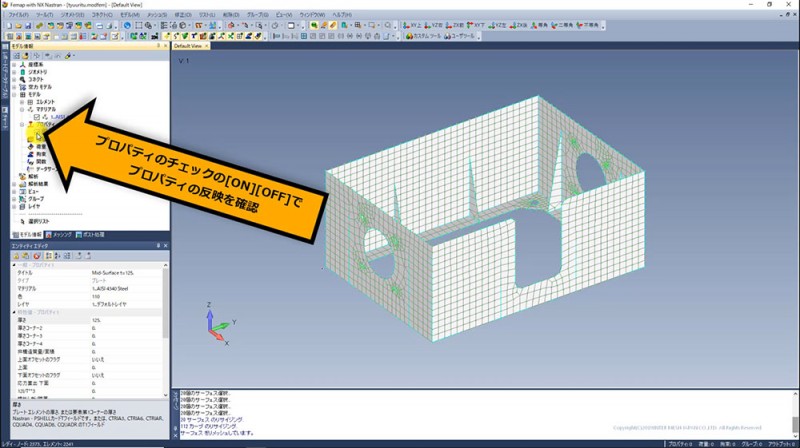Expand the コネクト tree node
Viewport: 800px width, 448px height.
click(x=14, y=80)
